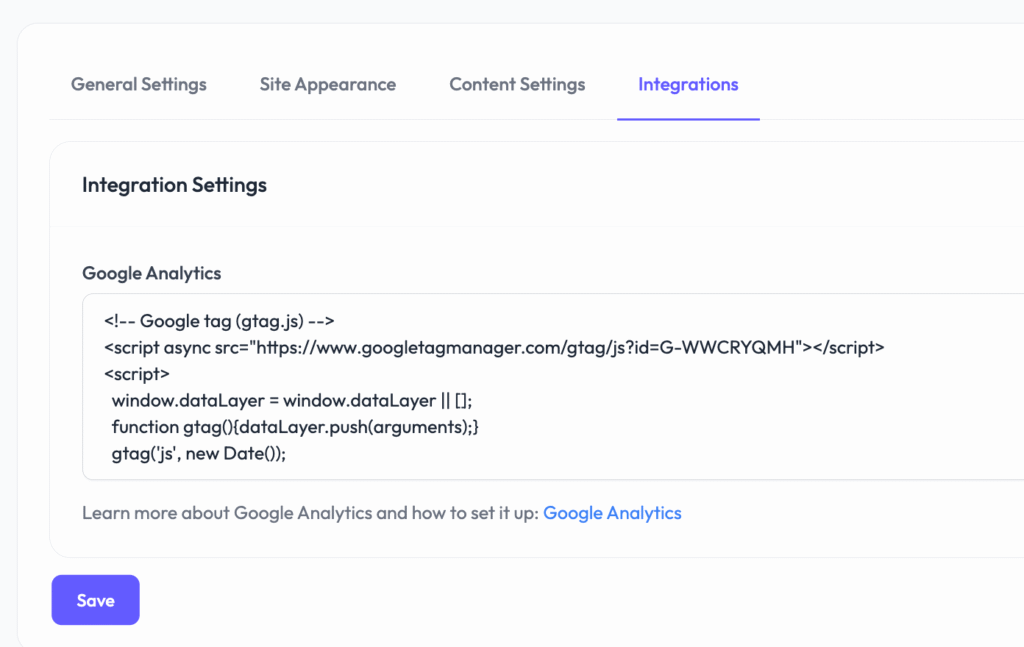Screen dimensions: 1024x647
Task: Click the "Learn more about Google Analytics" text
Action: coord(227,513)
